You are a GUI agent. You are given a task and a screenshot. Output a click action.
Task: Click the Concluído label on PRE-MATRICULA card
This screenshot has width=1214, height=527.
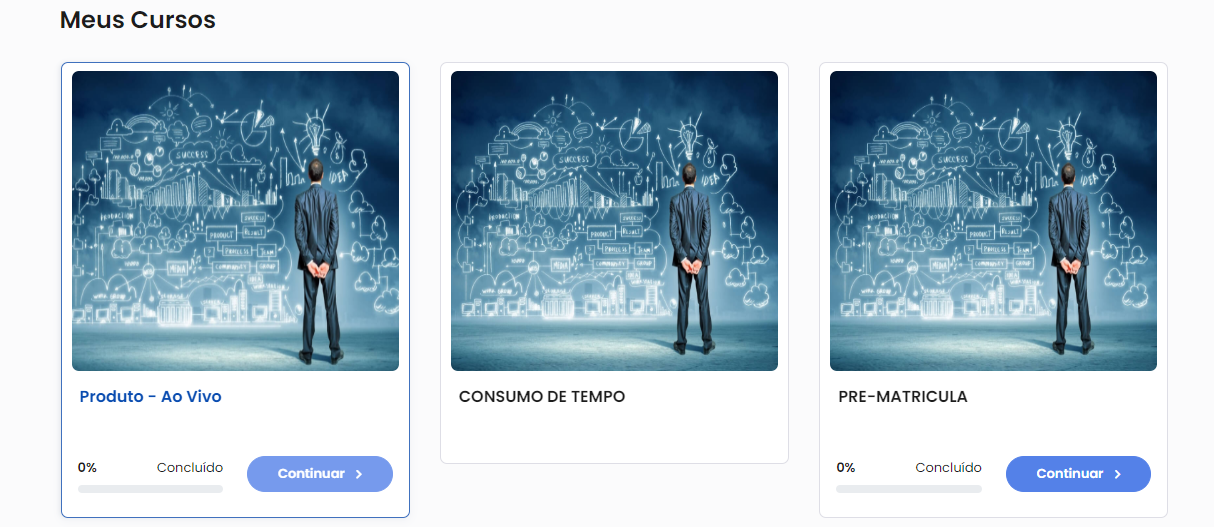[949, 467]
